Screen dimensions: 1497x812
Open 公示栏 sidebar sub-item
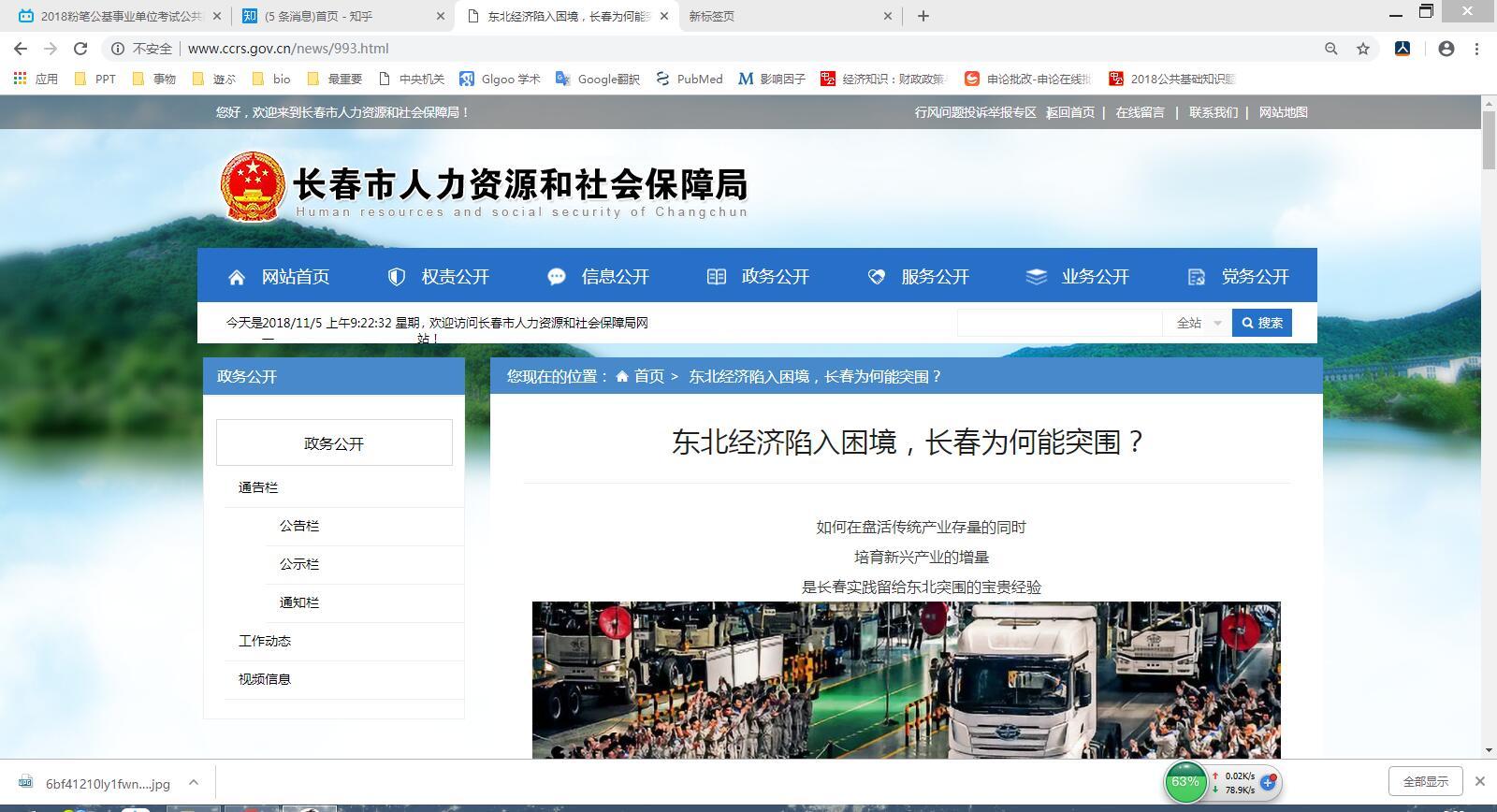point(299,564)
